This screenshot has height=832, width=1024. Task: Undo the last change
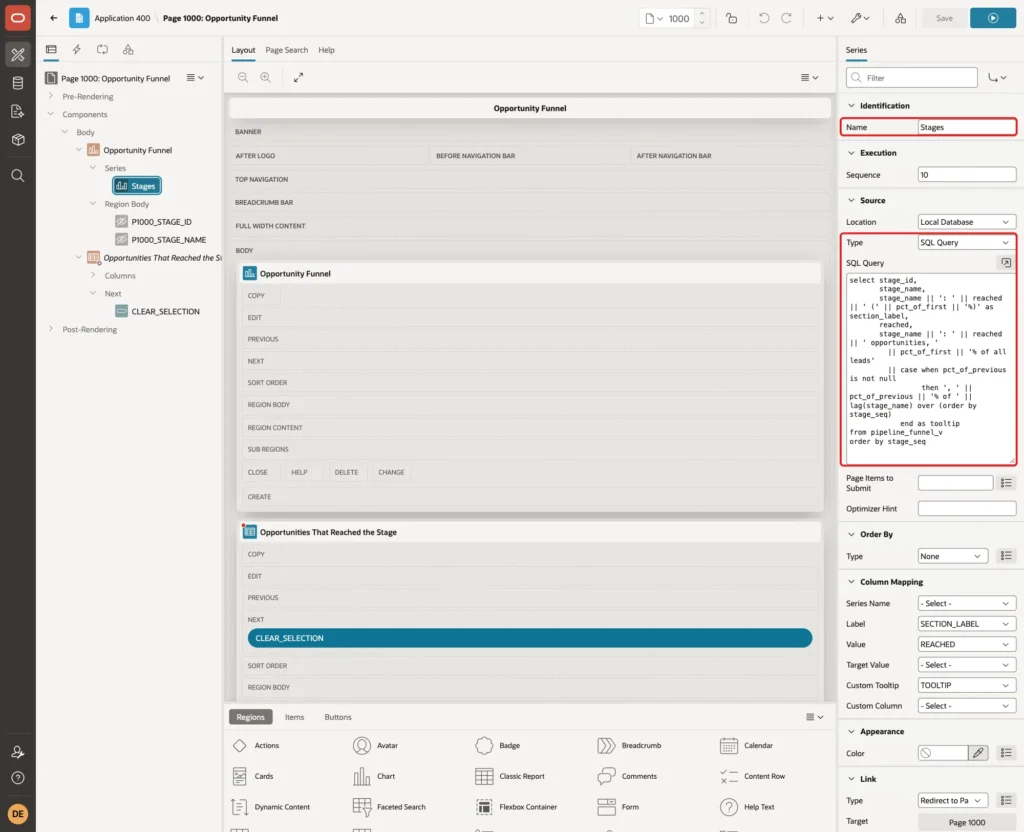point(763,18)
